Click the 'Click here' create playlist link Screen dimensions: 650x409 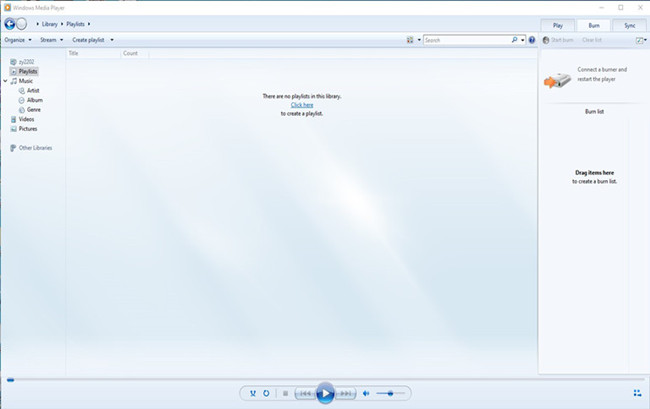pyautogui.click(x=302, y=105)
